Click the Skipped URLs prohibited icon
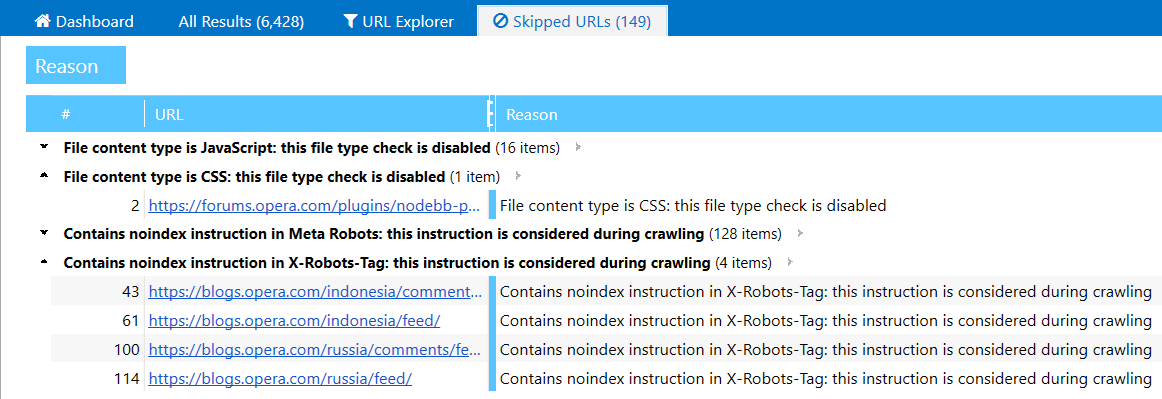 500,22
